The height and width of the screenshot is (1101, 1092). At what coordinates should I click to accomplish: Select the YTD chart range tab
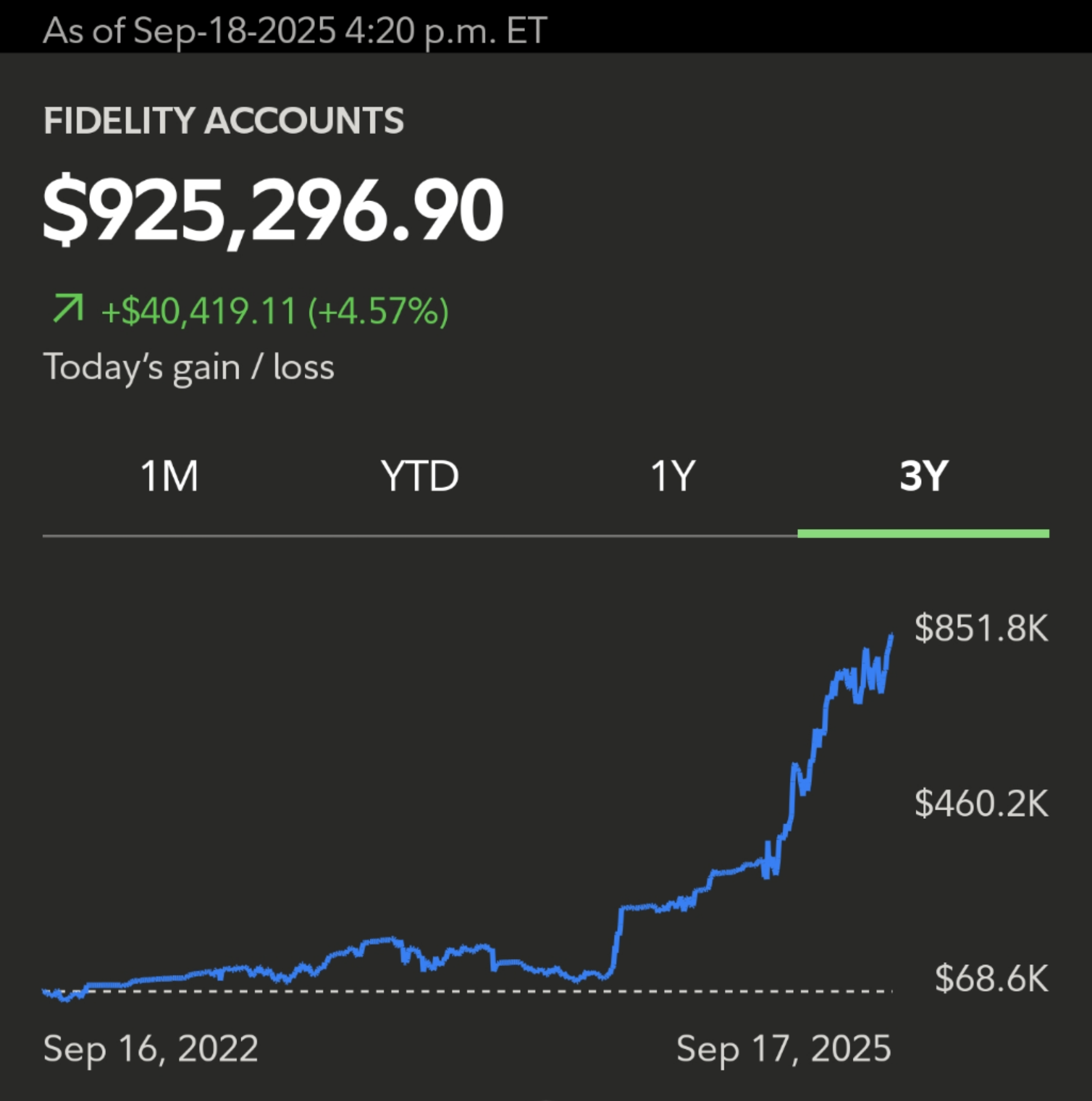pyautogui.click(x=420, y=476)
